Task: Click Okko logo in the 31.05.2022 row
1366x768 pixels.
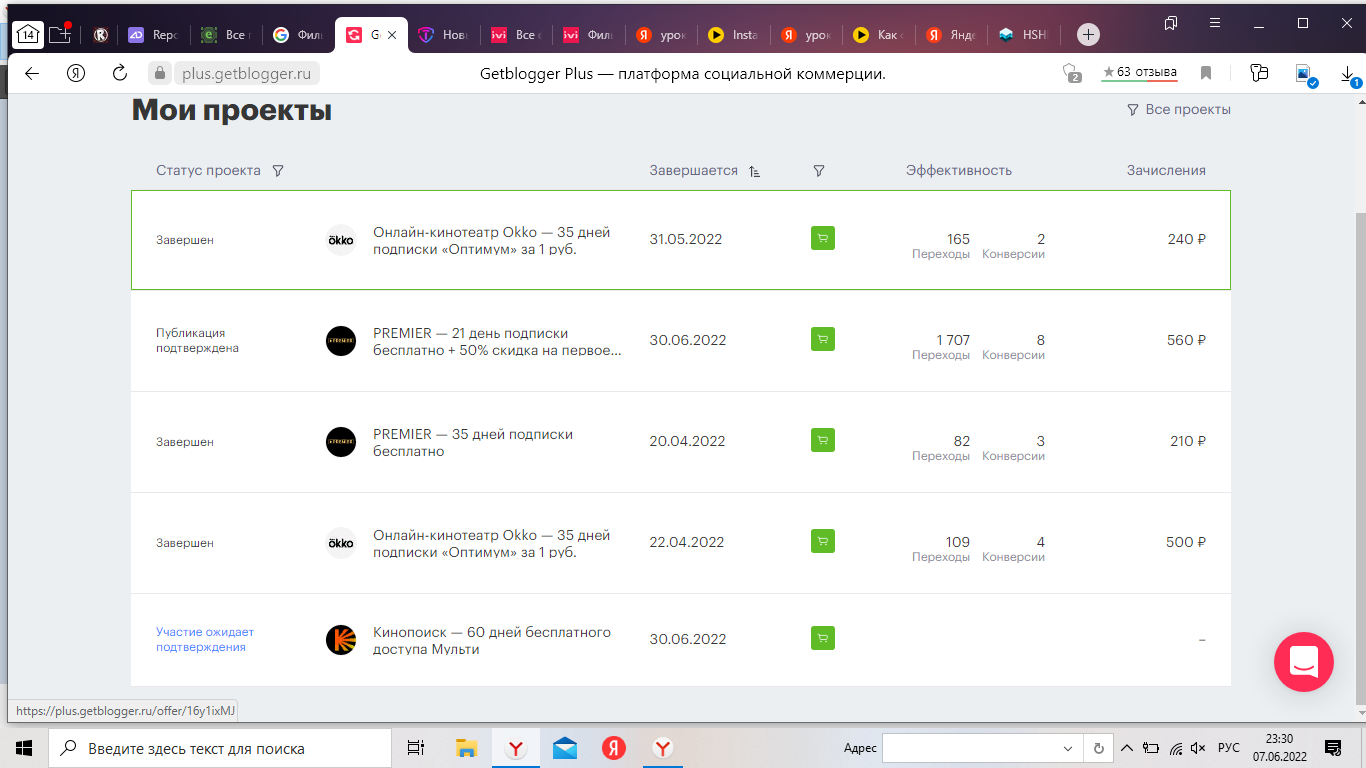Action: click(341, 240)
